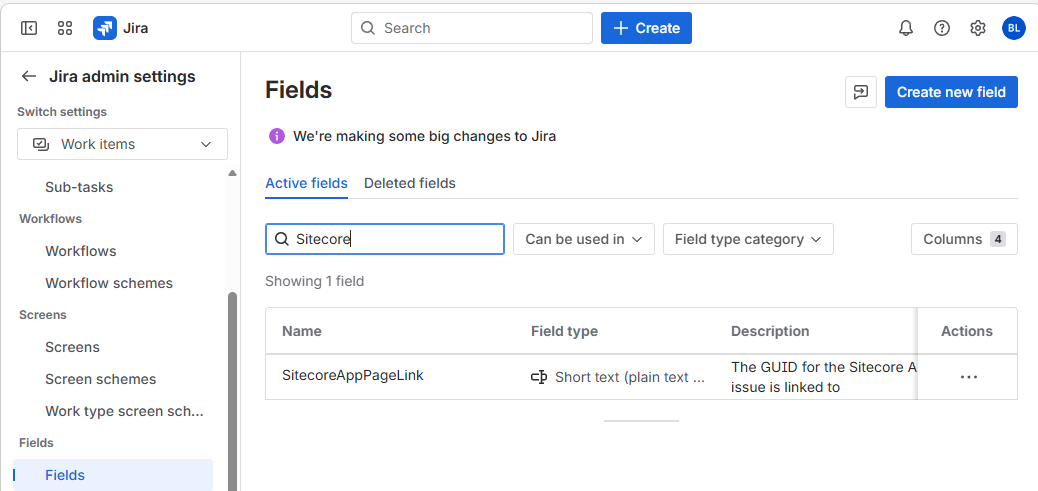
Task: Collapse the sidebar using the panel icon
Action: click(x=29, y=28)
